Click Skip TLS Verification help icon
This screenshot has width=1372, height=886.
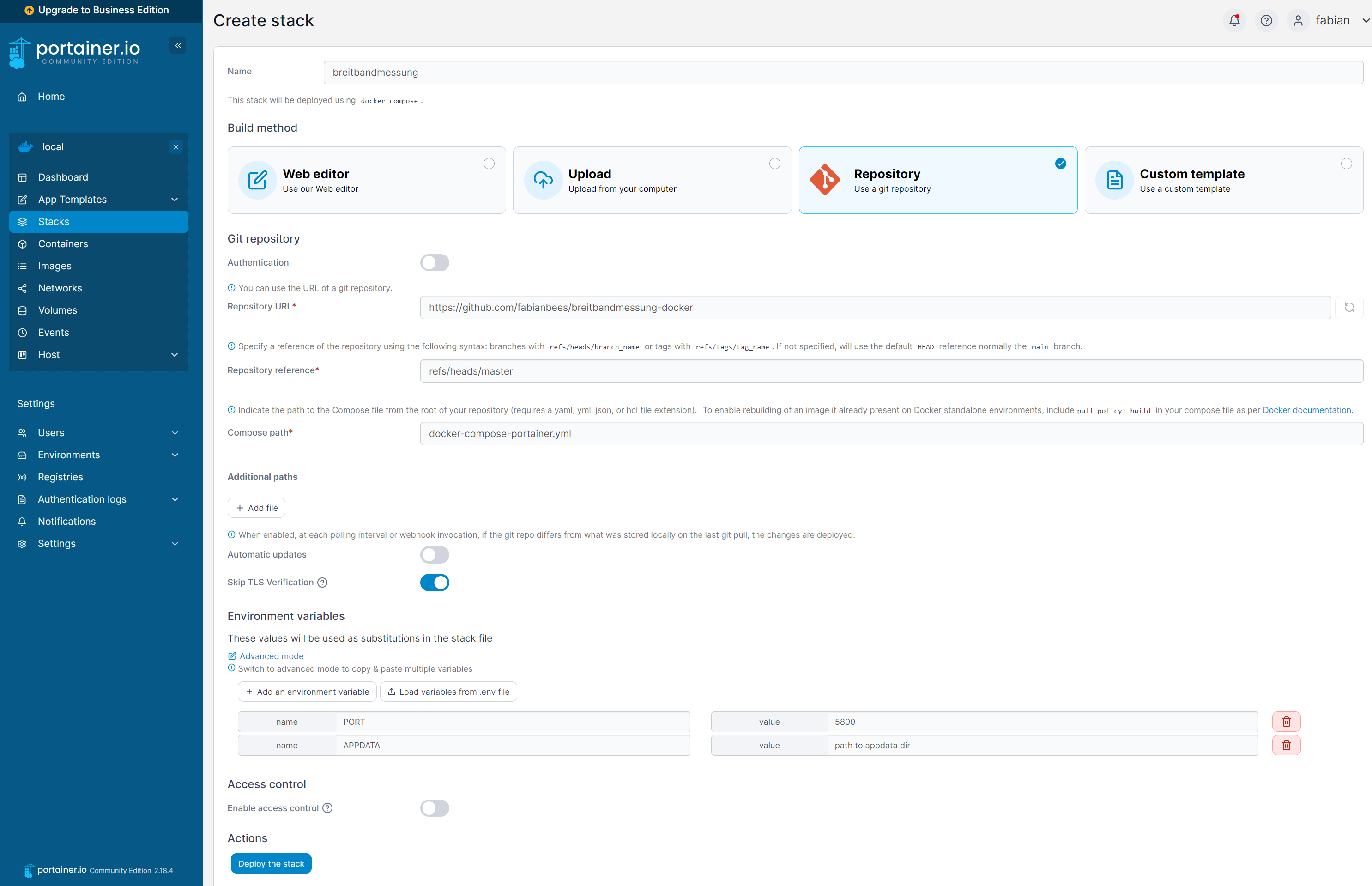pos(323,582)
